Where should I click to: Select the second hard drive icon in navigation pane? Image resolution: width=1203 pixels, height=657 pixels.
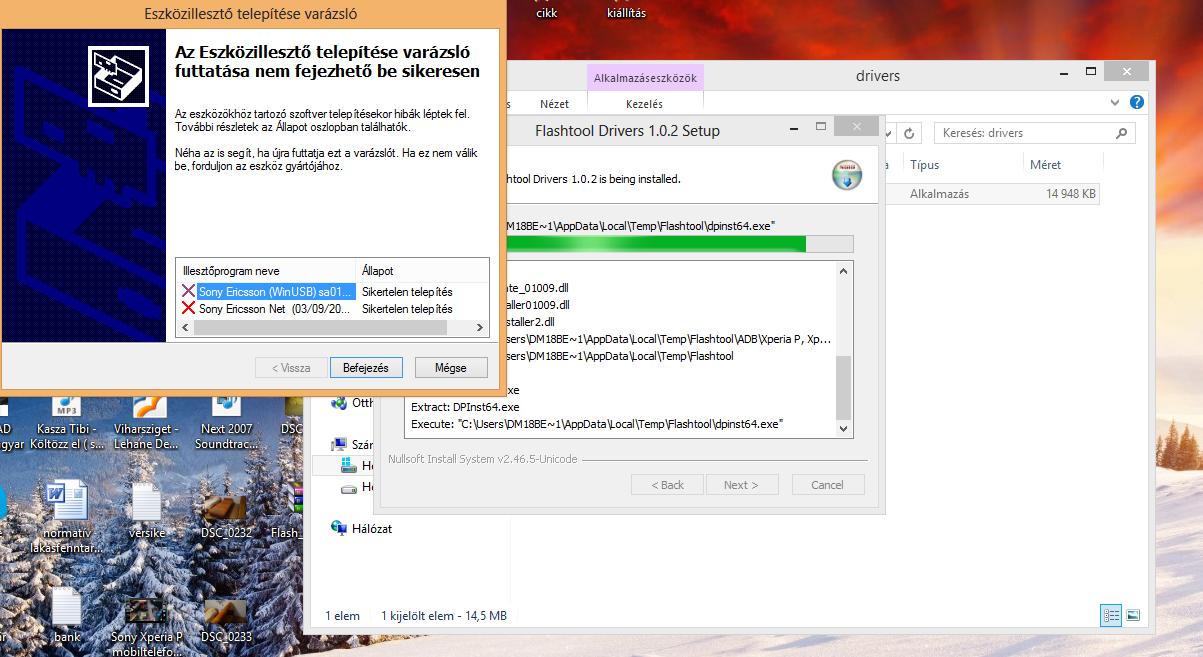pyautogui.click(x=349, y=488)
